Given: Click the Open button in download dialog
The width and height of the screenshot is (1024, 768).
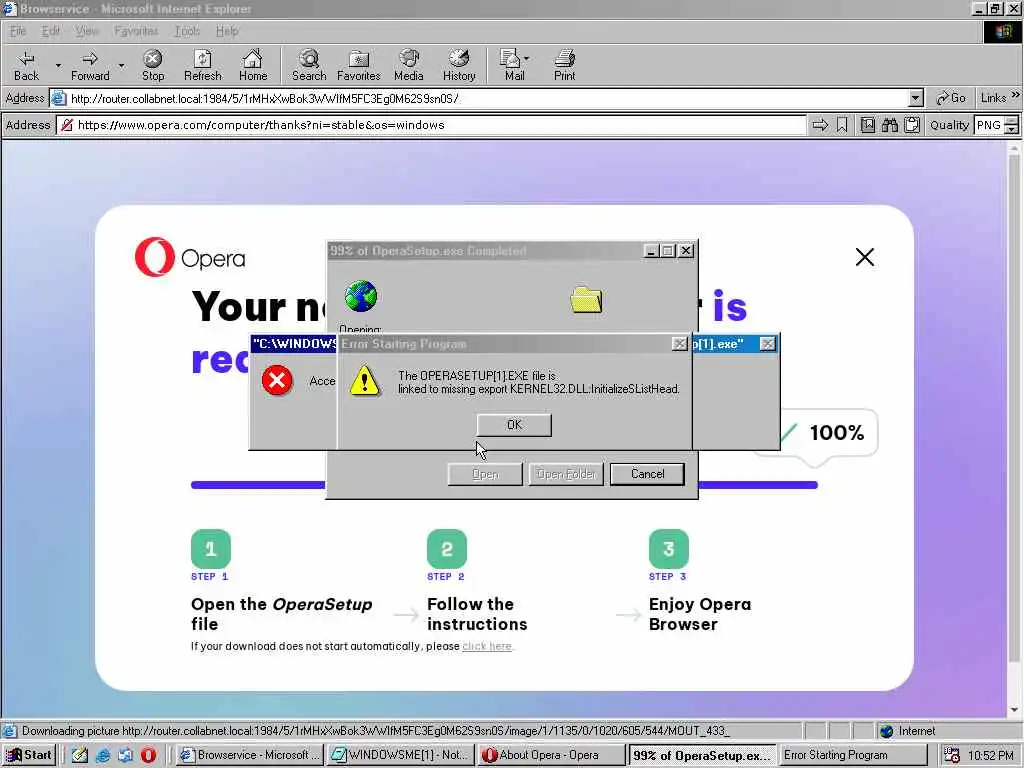Looking at the screenshot, I should point(485,474).
